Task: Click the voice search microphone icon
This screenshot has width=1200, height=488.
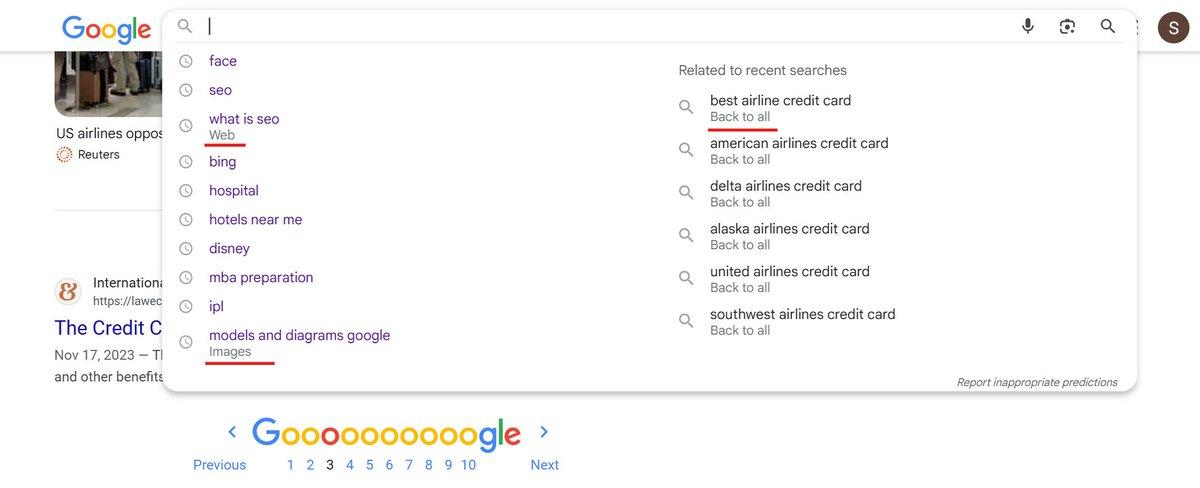Action: [x=1027, y=26]
